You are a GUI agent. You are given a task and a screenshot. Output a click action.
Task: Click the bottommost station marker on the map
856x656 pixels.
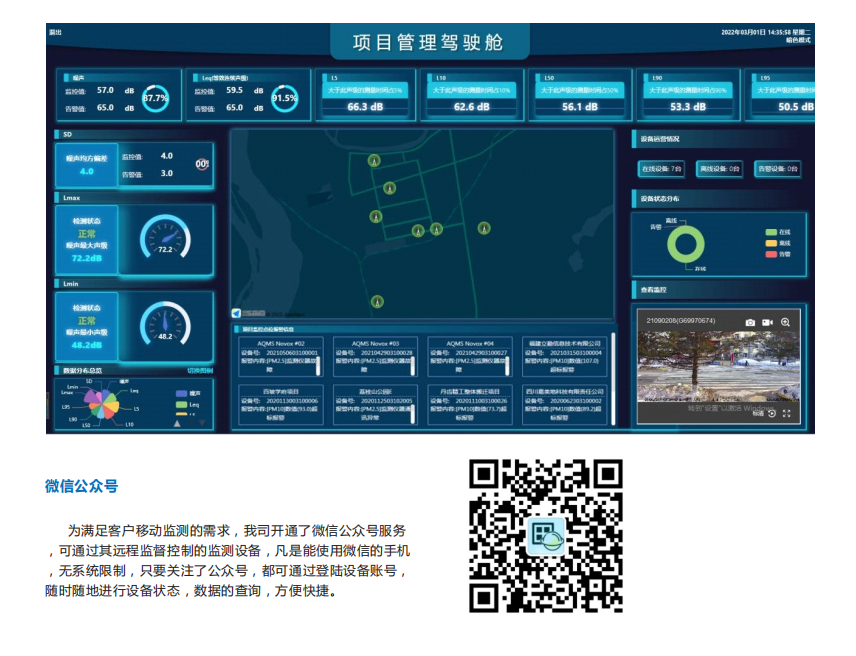[x=377, y=301]
